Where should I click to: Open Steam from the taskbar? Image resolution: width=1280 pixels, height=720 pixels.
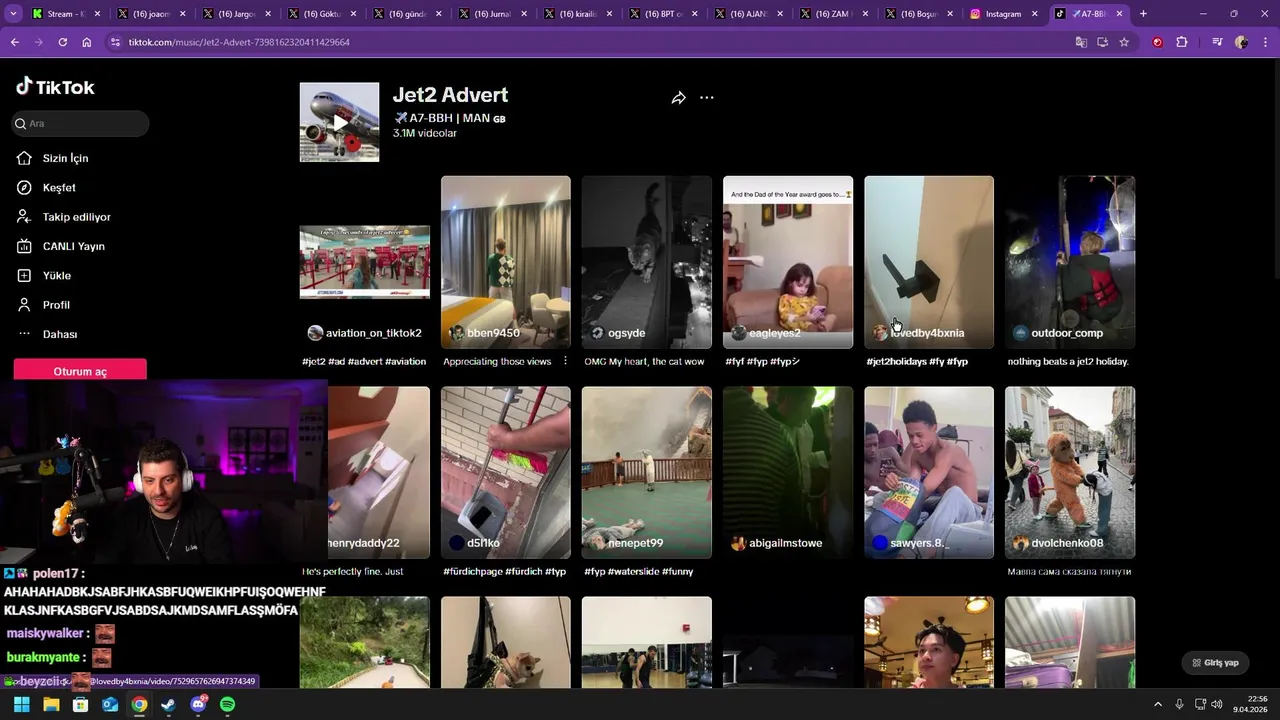[168, 704]
